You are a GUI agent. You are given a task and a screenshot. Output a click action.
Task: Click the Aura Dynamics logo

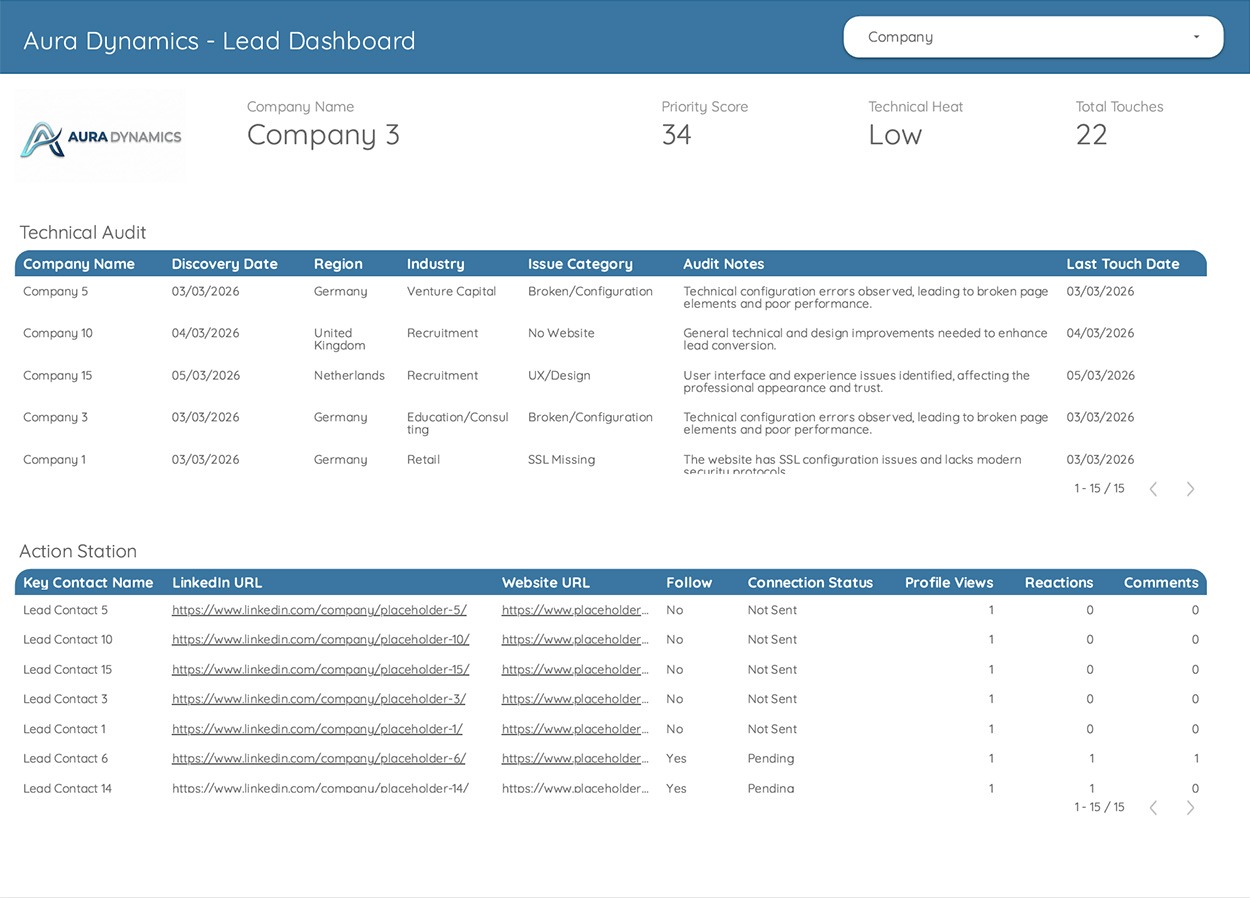101,138
